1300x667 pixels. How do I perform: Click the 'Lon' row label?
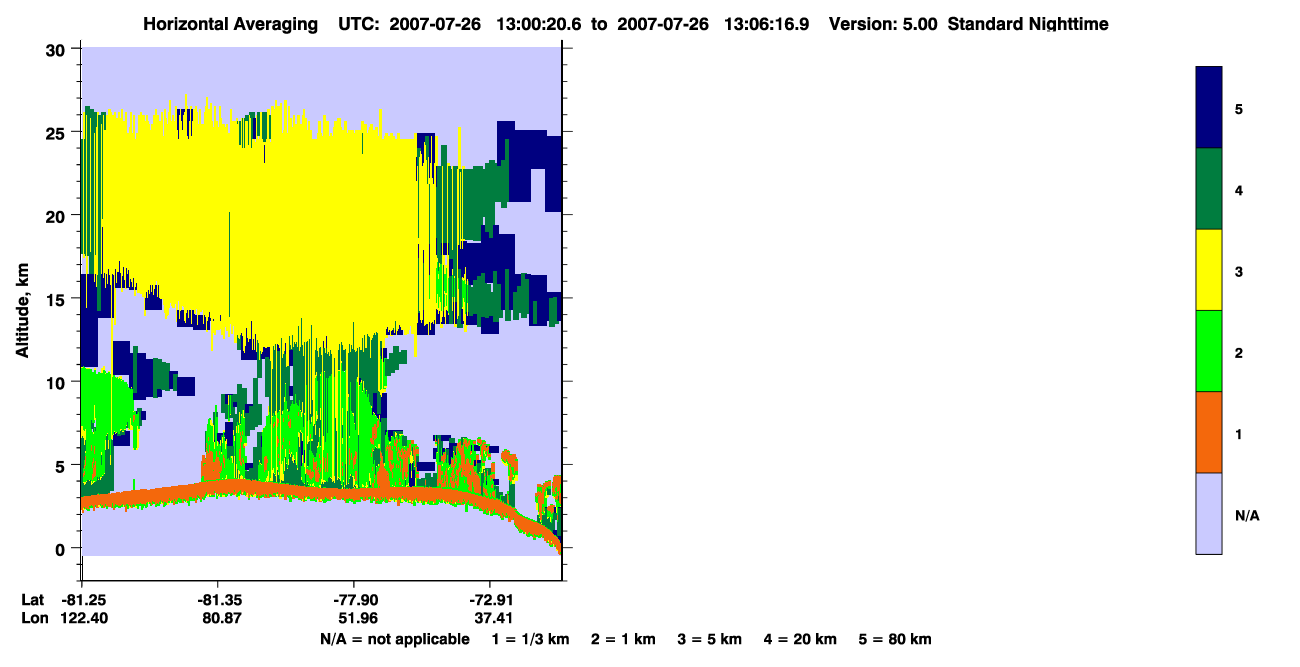pos(34,619)
